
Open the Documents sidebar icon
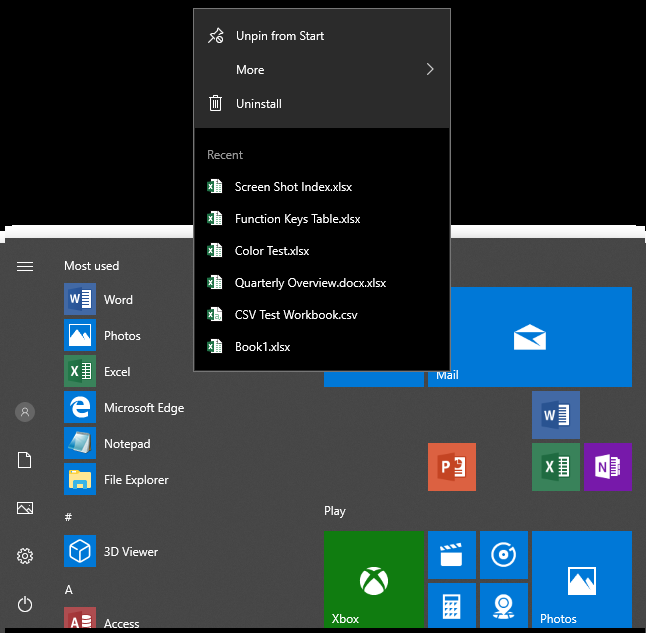[x=25, y=460]
